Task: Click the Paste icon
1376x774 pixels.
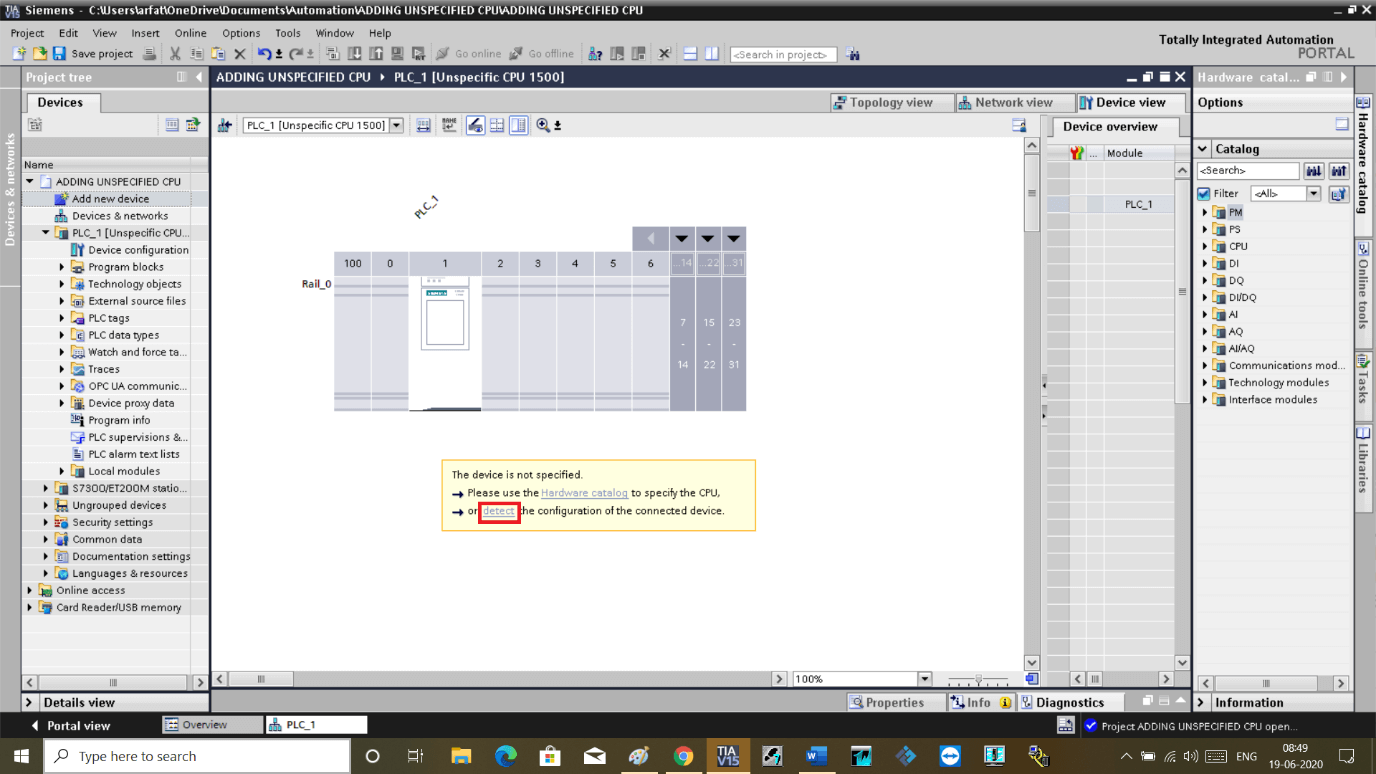Action: click(x=218, y=53)
